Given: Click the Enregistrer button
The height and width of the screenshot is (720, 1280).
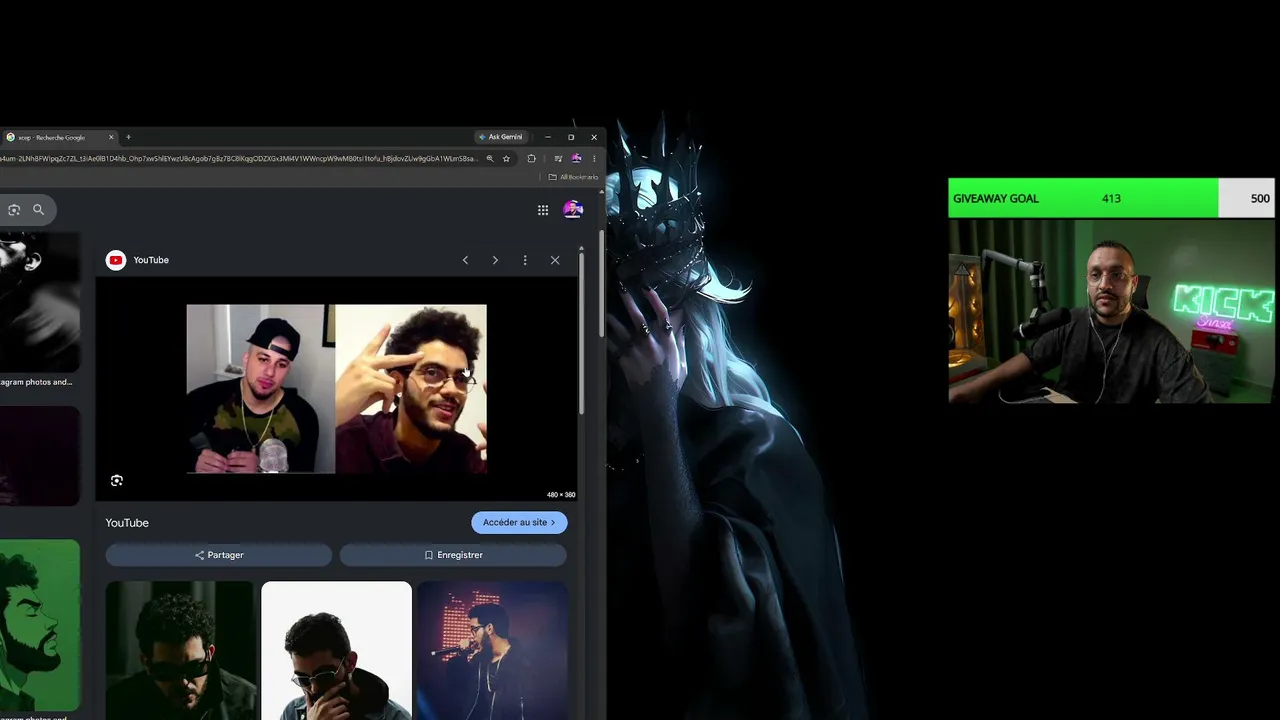Looking at the screenshot, I should click(453, 555).
